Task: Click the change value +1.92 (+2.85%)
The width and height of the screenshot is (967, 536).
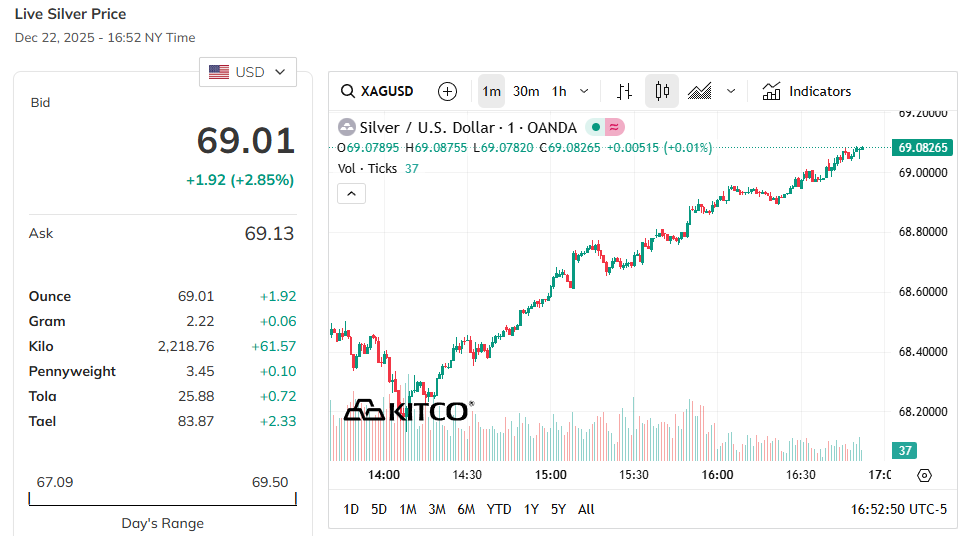Action: (x=240, y=180)
